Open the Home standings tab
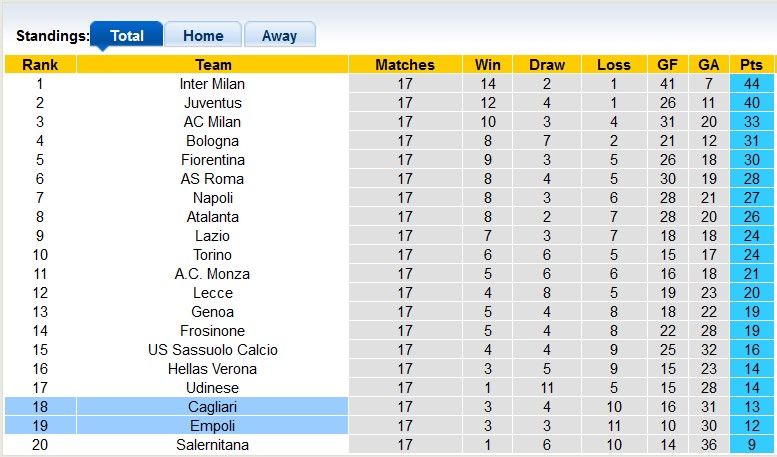Screen dimensions: 777x457 [x=203, y=36]
